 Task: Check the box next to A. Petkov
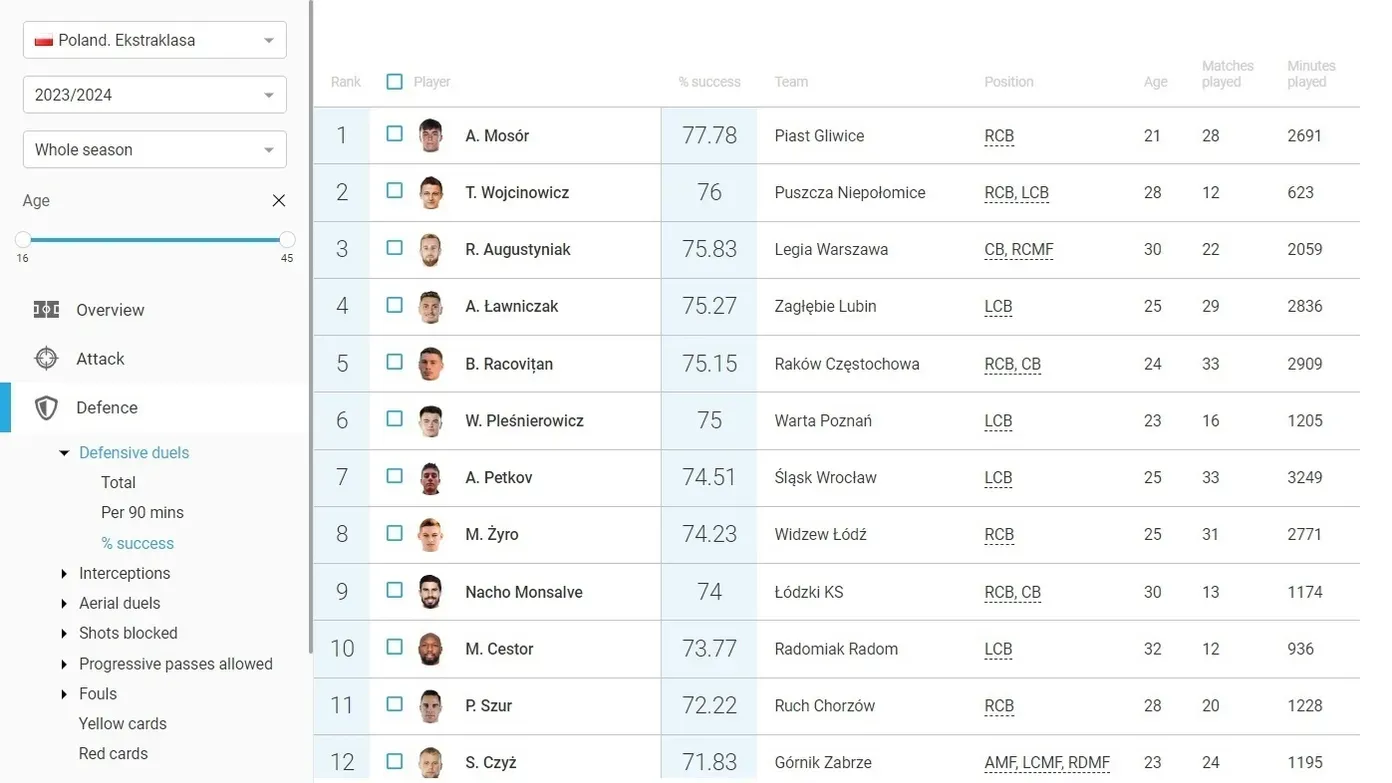395,476
